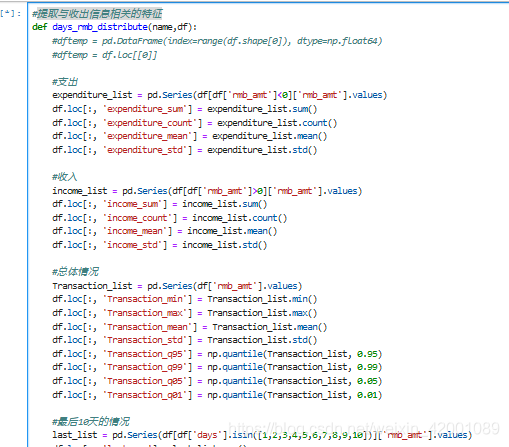Click the '#最后10天的情况' comment line

point(91,422)
